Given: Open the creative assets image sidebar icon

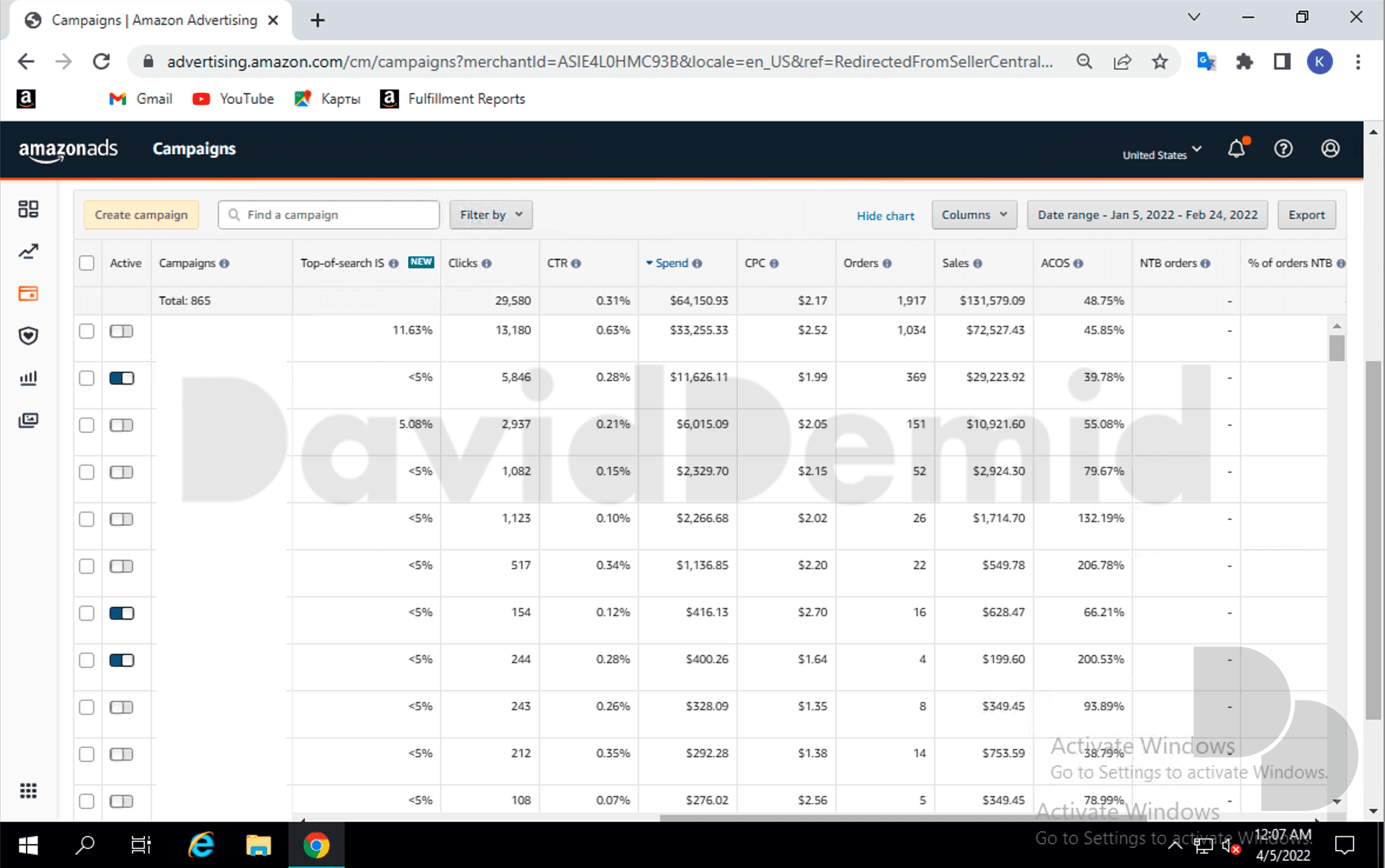Looking at the screenshot, I should pos(28,420).
